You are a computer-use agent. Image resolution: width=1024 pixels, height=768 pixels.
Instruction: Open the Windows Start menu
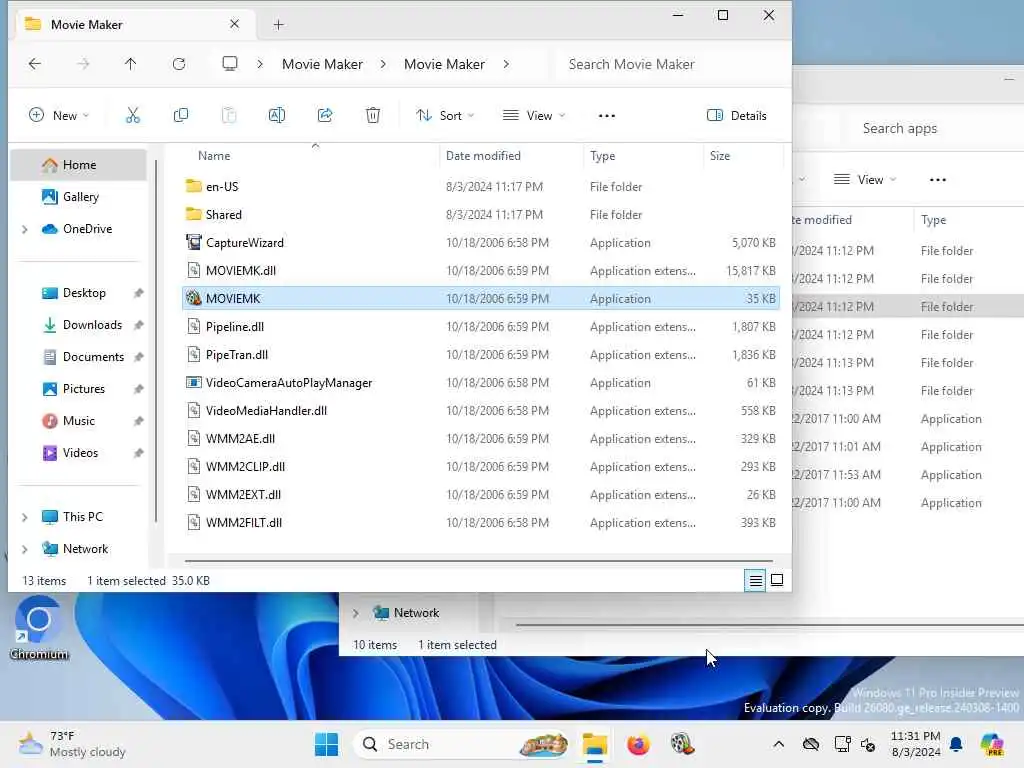pos(327,744)
